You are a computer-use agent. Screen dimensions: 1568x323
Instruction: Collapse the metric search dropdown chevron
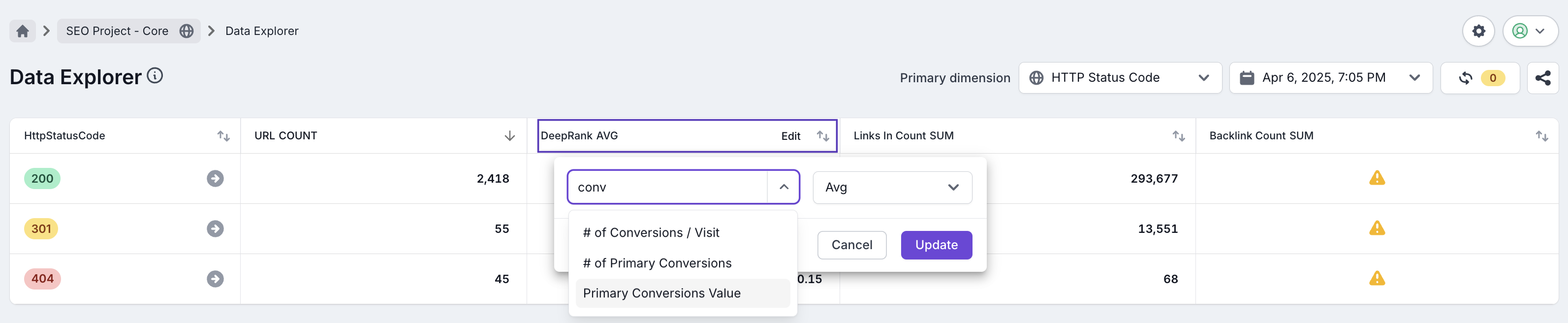click(x=784, y=187)
